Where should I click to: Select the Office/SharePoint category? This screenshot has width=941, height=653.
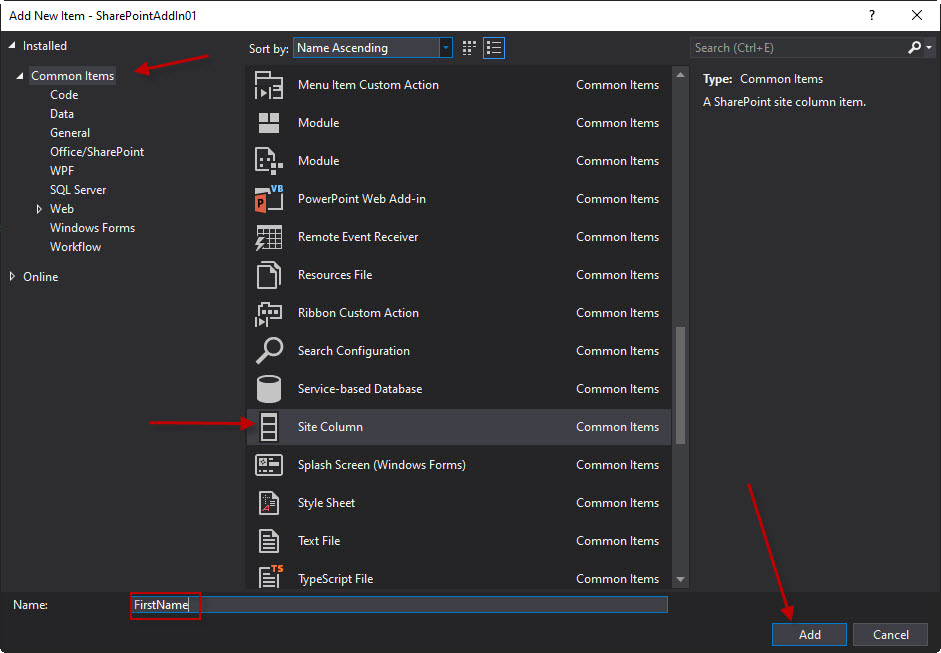click(97, 152)
